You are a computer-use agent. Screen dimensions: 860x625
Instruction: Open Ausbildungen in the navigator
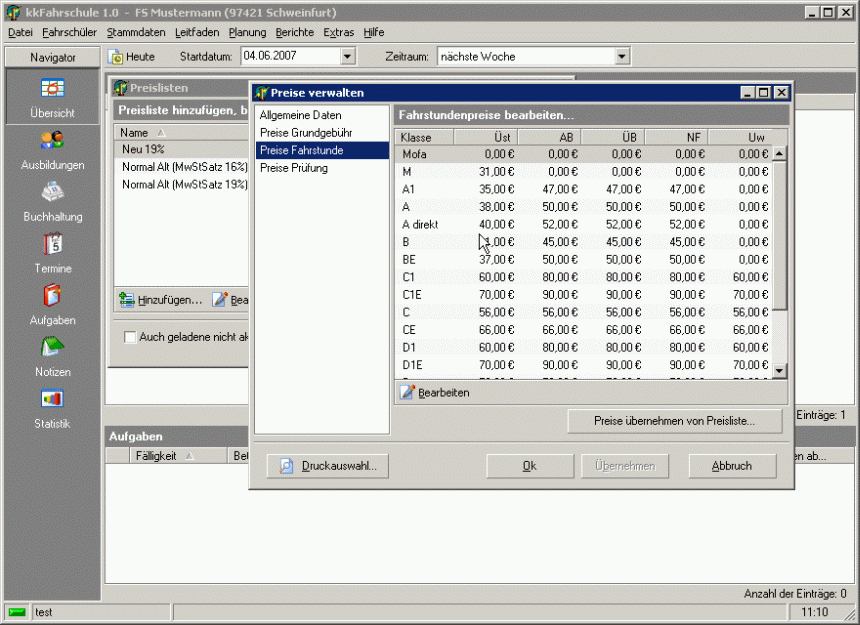point(52,141)
